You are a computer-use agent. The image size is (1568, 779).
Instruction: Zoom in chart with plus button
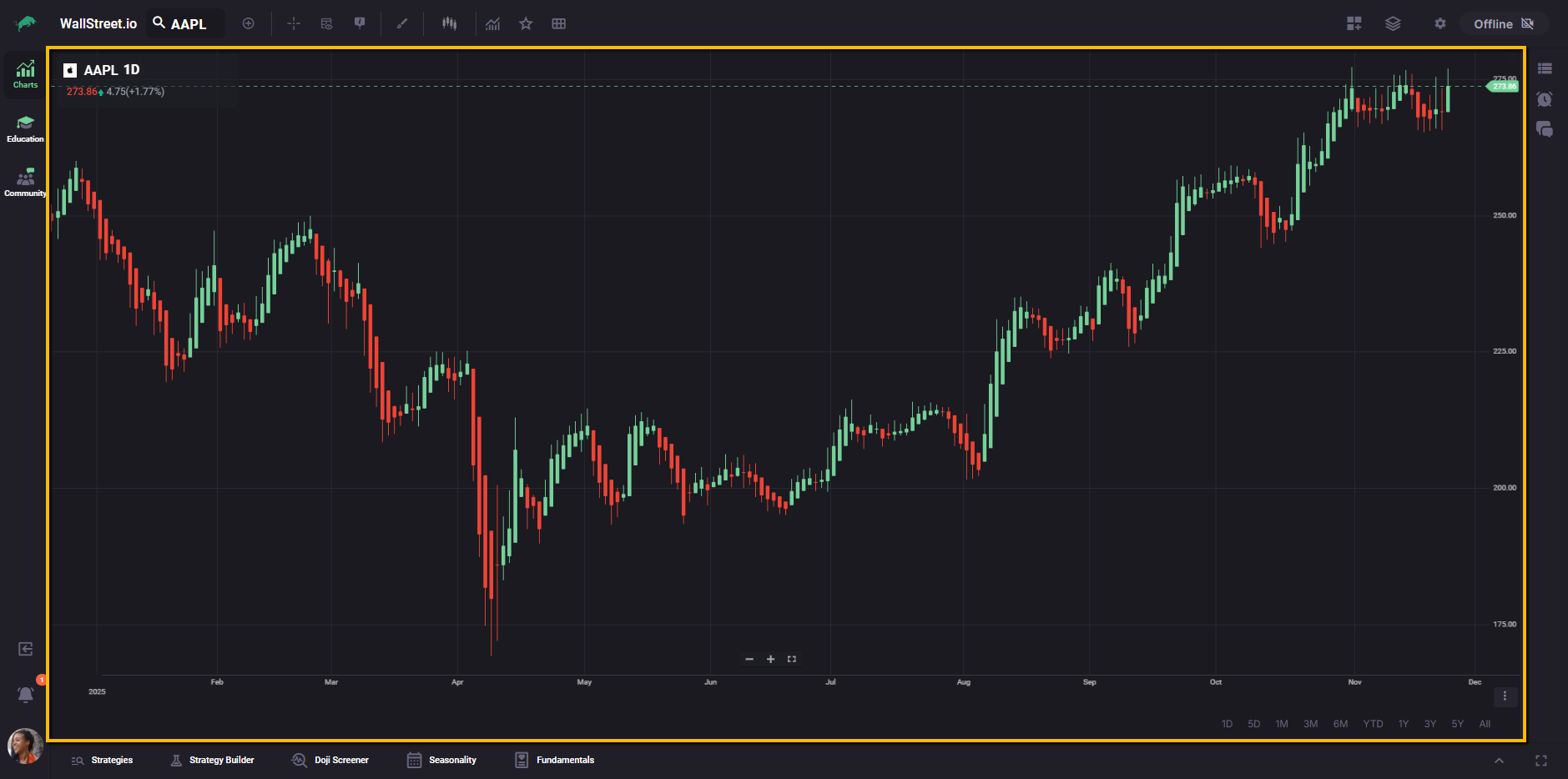(x=770, y=659)
